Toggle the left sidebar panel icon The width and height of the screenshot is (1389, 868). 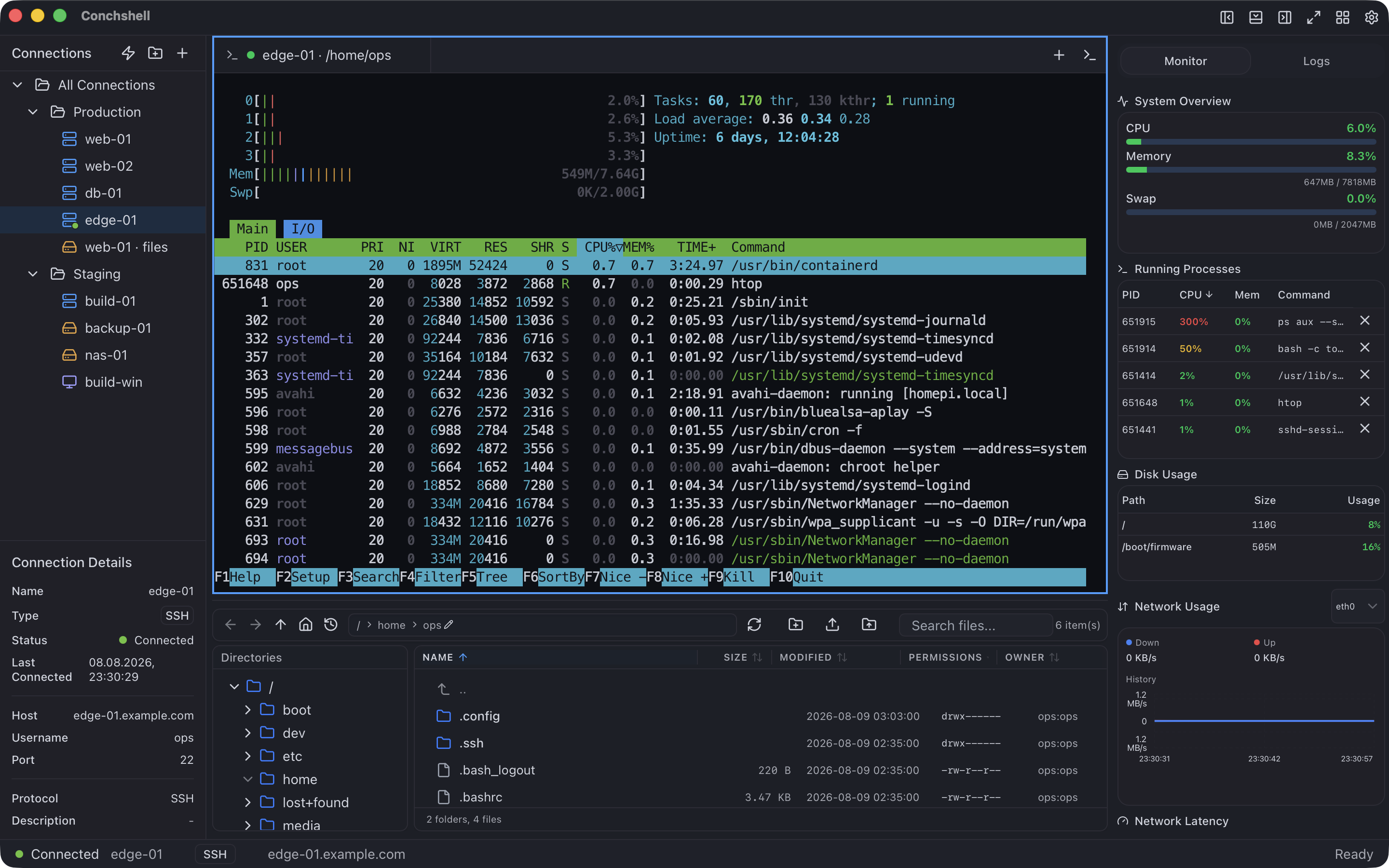1226,17
